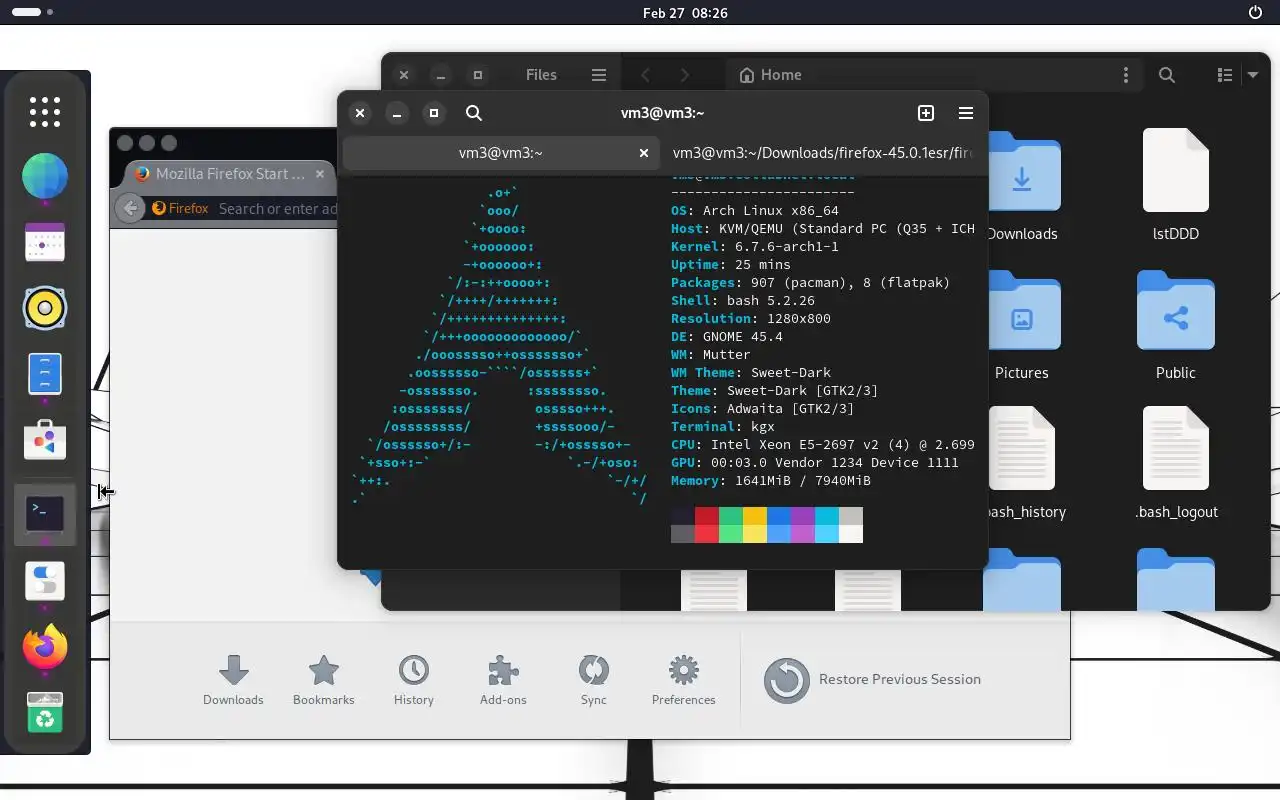The width and height of the screenshot is (1280, 800).
Task: Click the Firefox identity icon in address bar
Action: pyautogui.click(x=180, y=208)
